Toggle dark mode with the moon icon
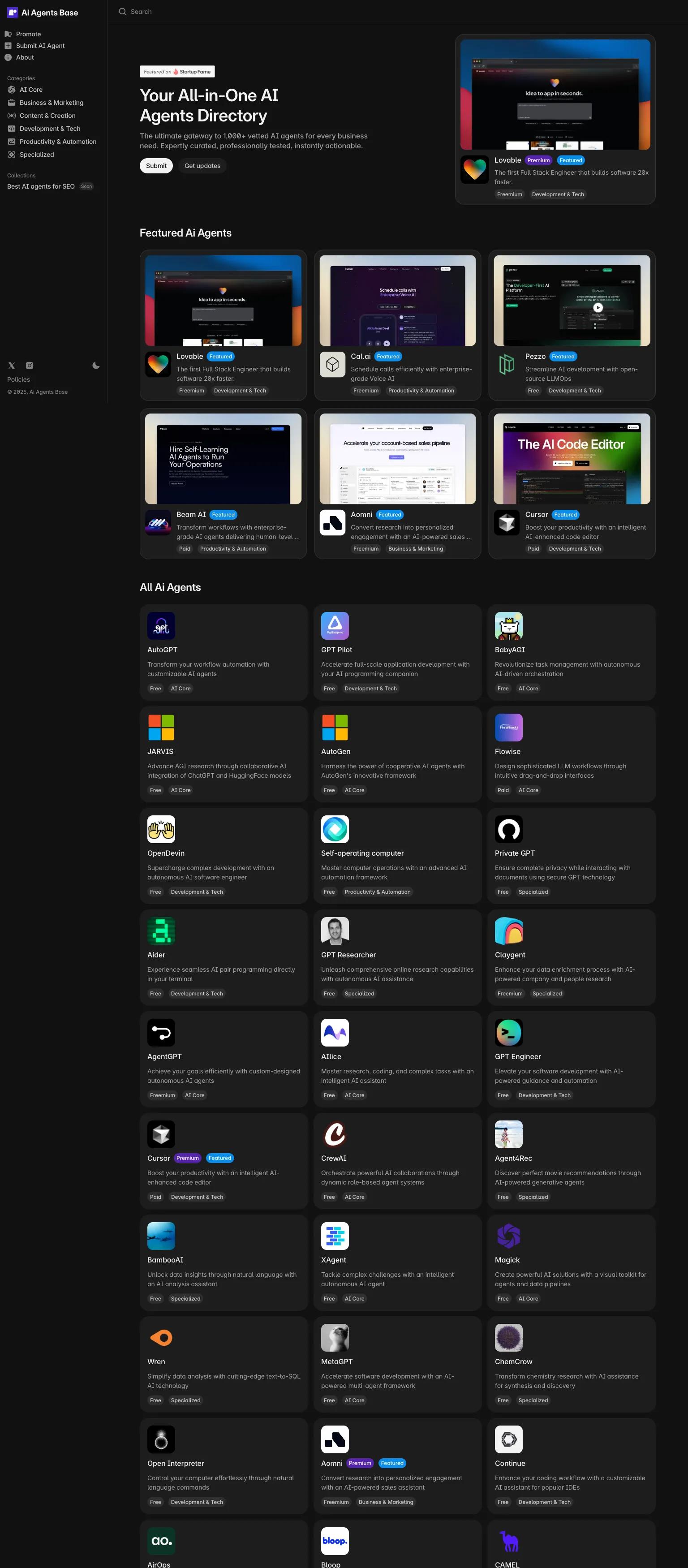The width and height of the screenshot is (688, 1568). tap(95, 365)
